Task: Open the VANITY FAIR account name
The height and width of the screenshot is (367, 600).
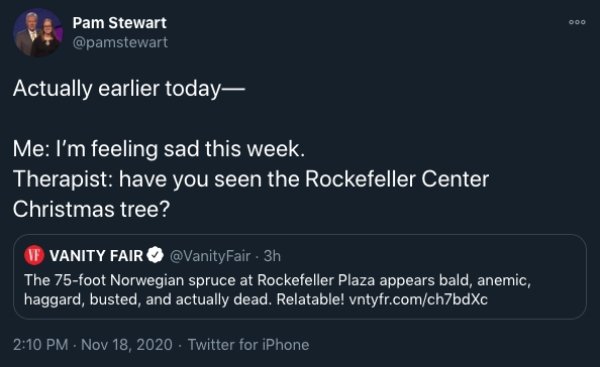Action: [x=96, y=256]
